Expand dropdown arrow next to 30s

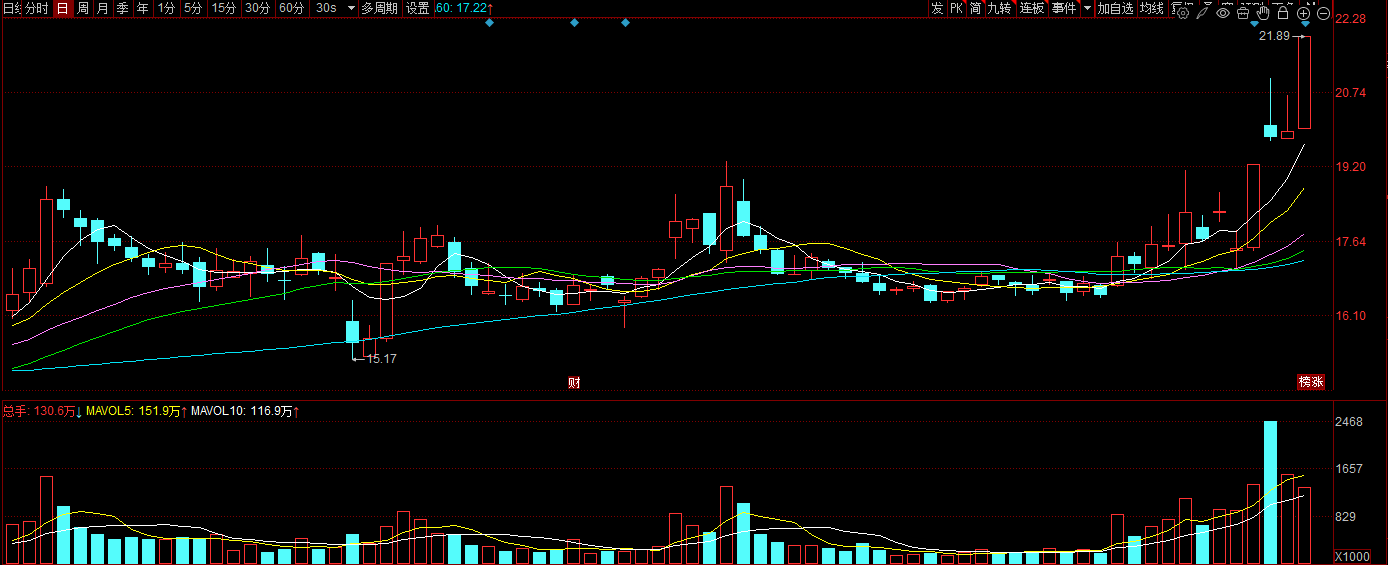tap(350, 8)
